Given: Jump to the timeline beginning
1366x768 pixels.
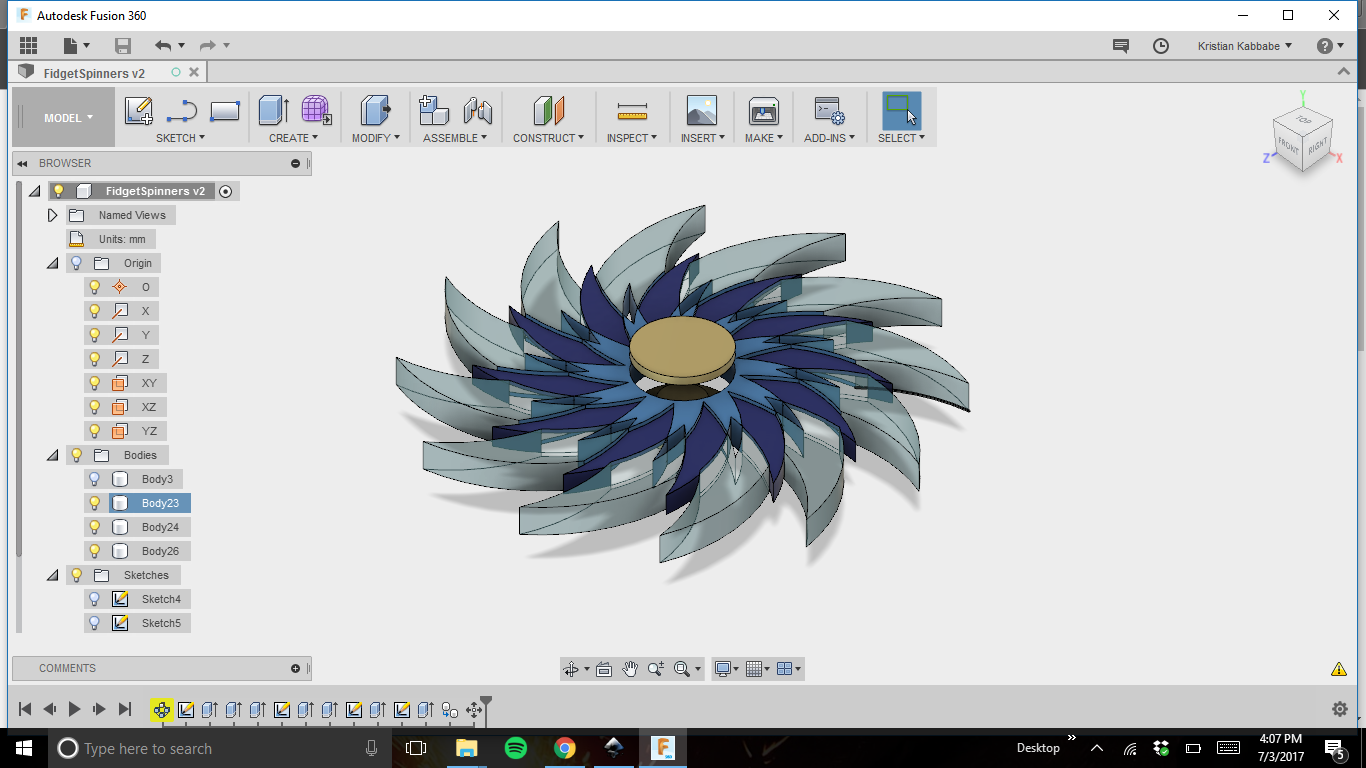Looking at the screenshot, I should click(x=25, y=709).
